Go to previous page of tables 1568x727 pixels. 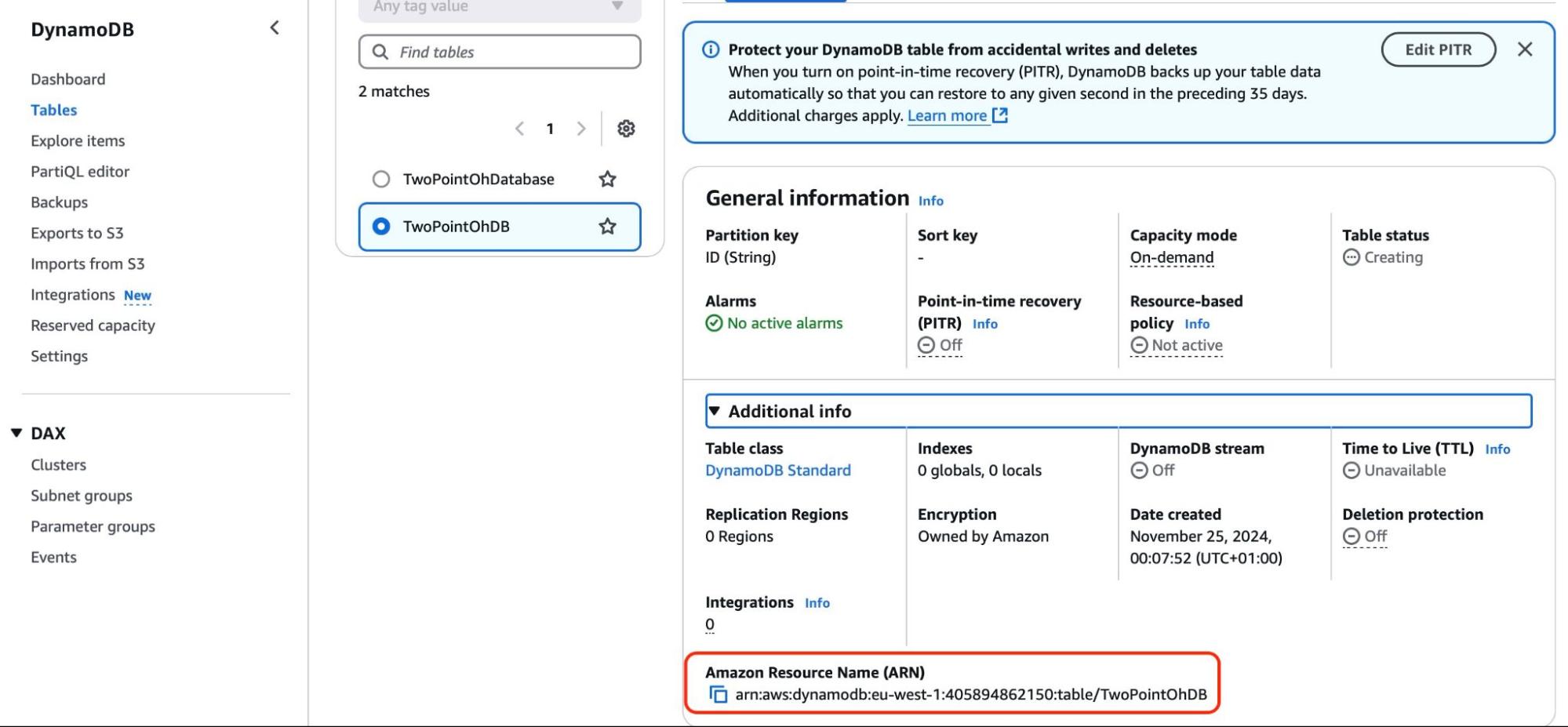519,129
